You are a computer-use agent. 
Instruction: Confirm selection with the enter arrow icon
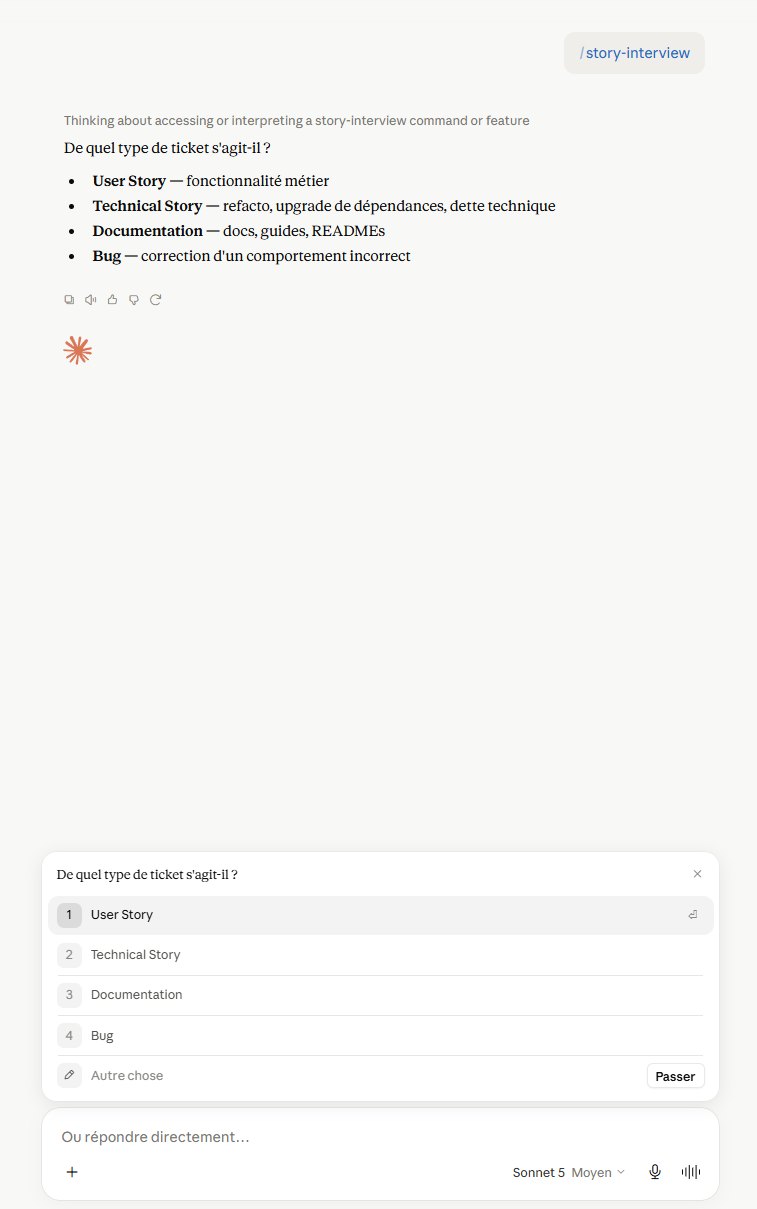click(x=693, y=915)
